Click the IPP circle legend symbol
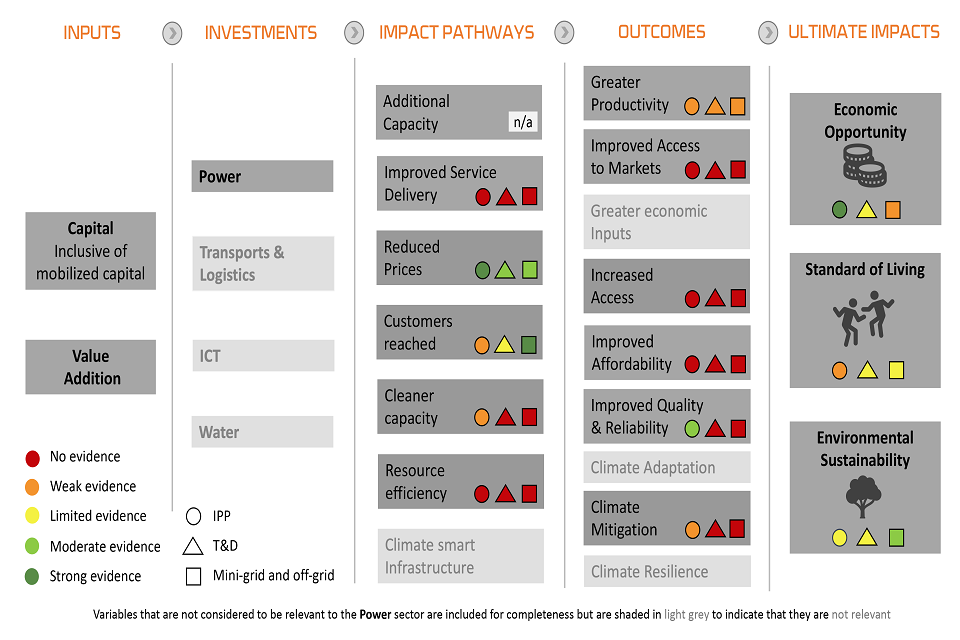This screenshot has height=640, width=960. pyautogui.click(x=193, y=517)
